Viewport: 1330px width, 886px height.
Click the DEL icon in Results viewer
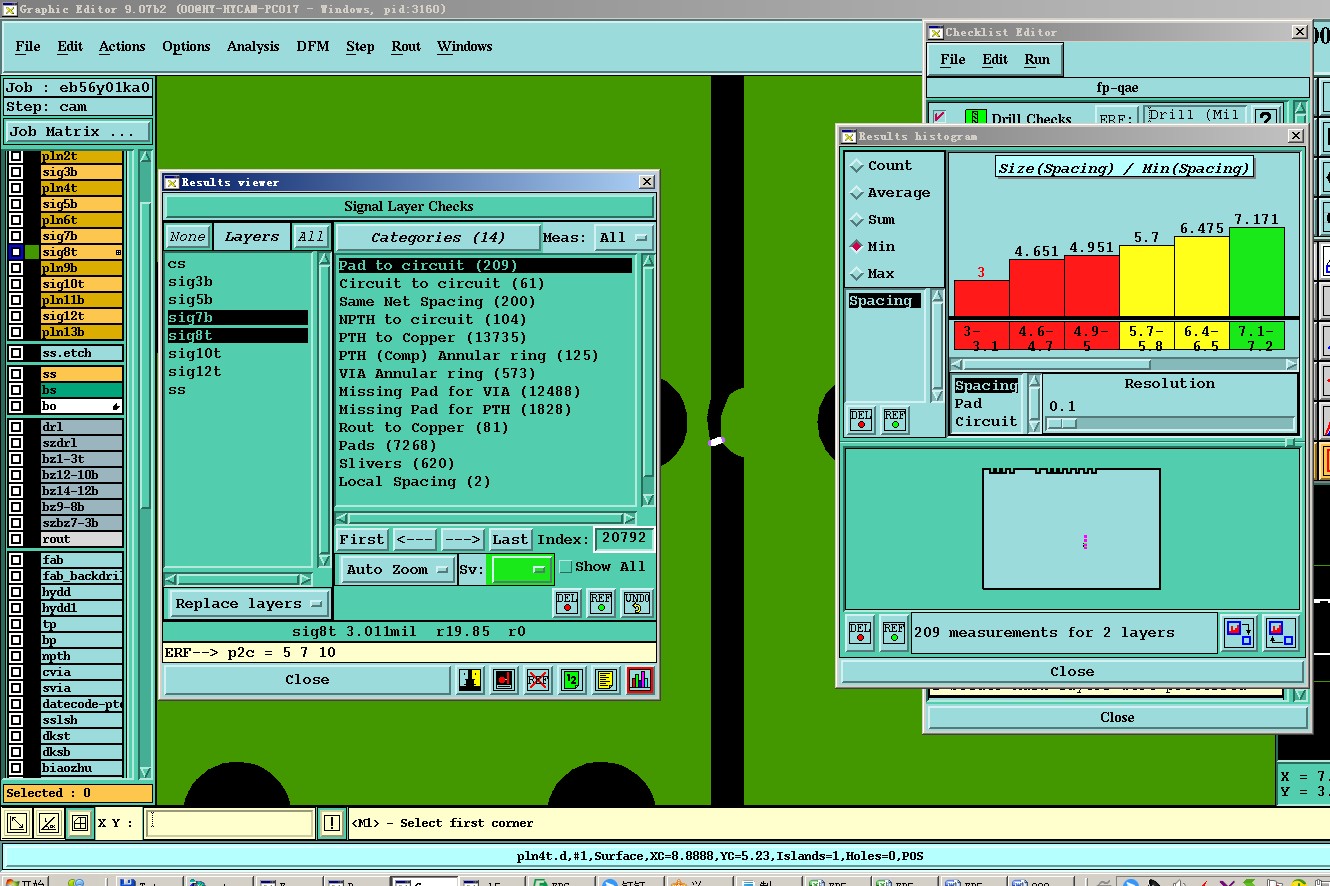coord(567,602)
